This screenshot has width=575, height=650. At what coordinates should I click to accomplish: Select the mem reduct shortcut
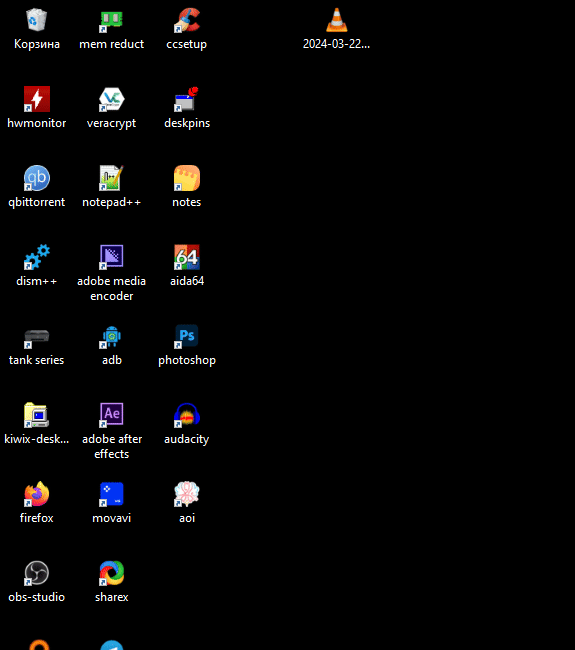point(112,20)
